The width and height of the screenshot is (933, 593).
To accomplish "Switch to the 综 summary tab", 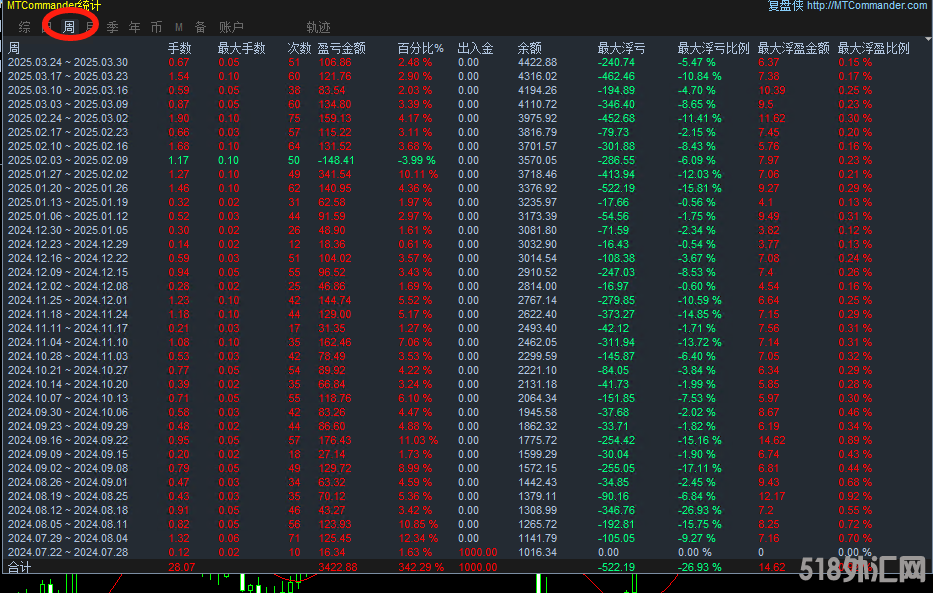I will point(24,27).
